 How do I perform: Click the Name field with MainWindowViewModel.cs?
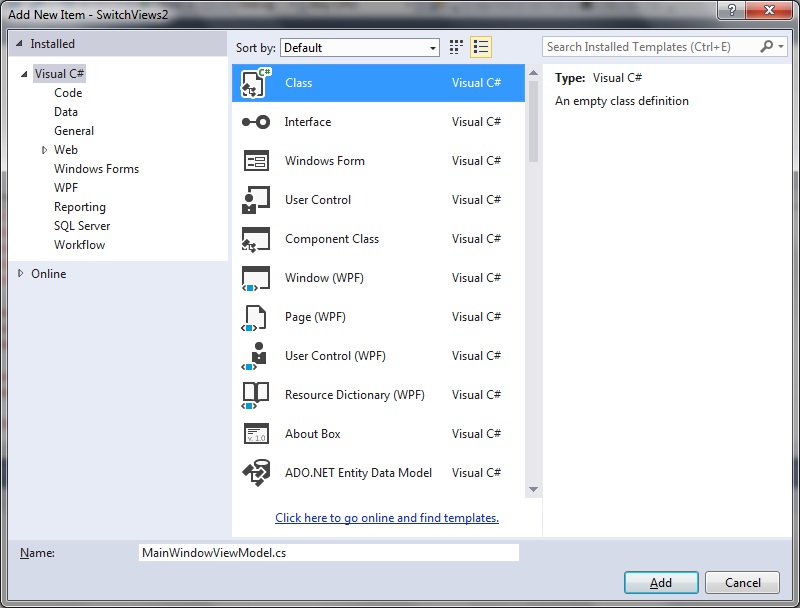tap(329, 553)
